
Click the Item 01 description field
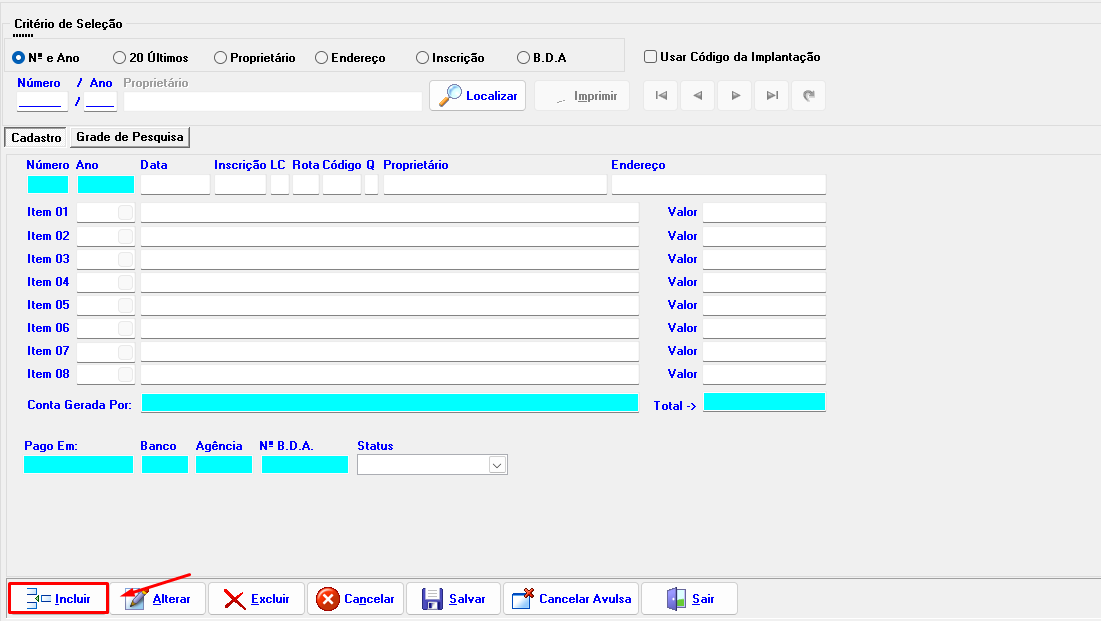coord(389,212)
